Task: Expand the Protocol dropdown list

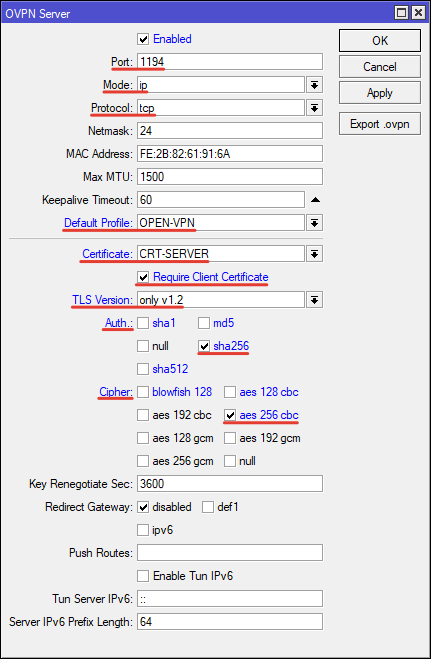Action: 314,108
